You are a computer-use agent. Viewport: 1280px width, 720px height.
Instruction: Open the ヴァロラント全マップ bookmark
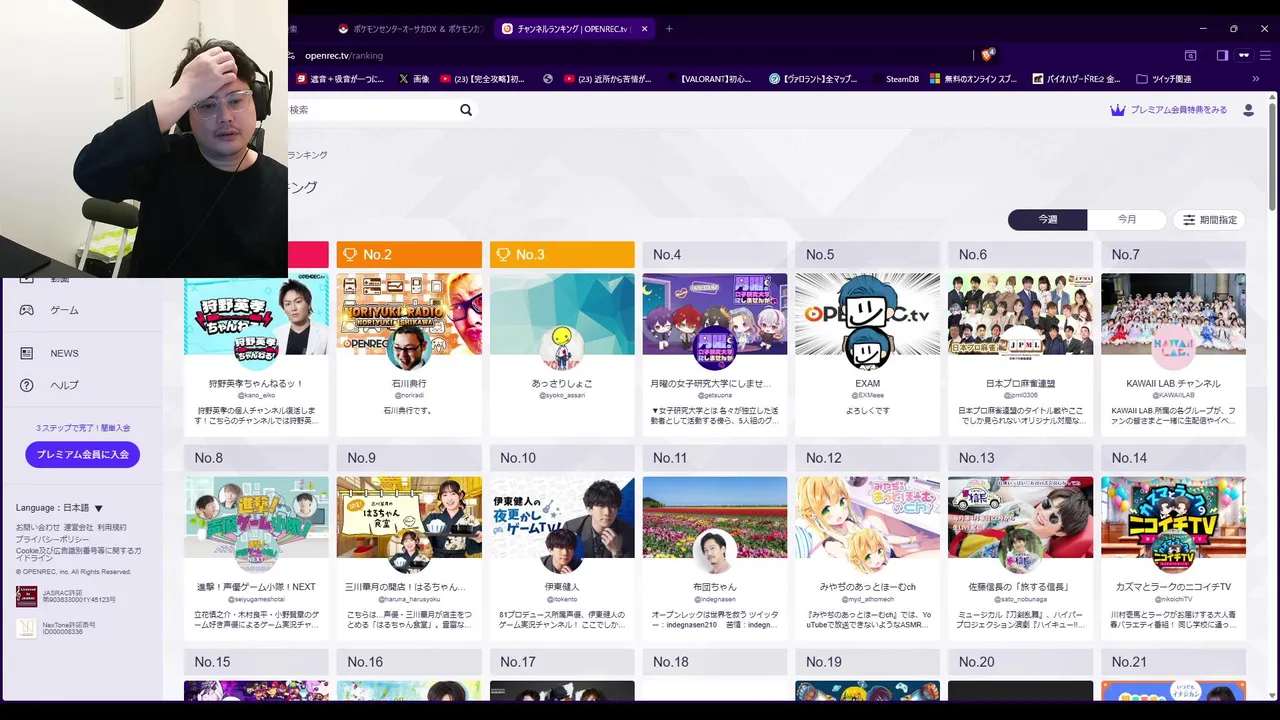[x=813, y=79]
